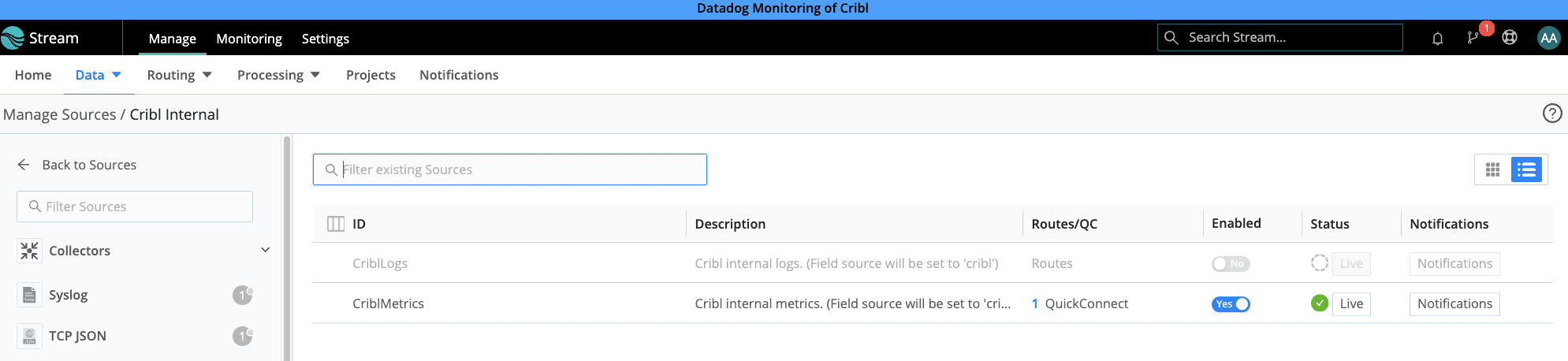Switch to grid view layout
Viewport: 1568px width, 361px height.
(x=1492, y=169)
